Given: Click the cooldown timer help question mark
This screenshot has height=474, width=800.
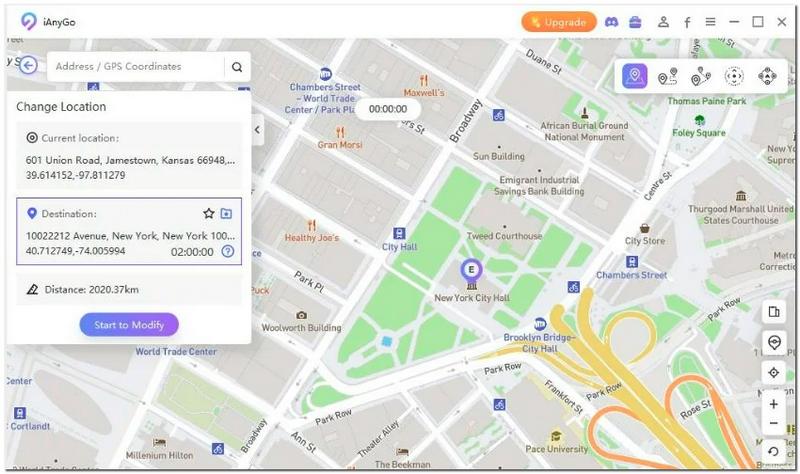Looking at the screenshot, I should 228,251.
